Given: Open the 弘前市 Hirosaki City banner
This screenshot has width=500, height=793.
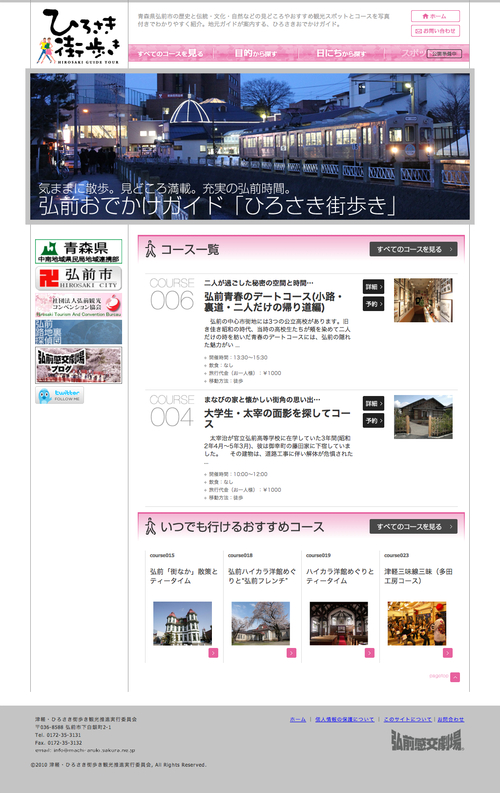Looking at the screenshot, I should [x=78, y=278].
